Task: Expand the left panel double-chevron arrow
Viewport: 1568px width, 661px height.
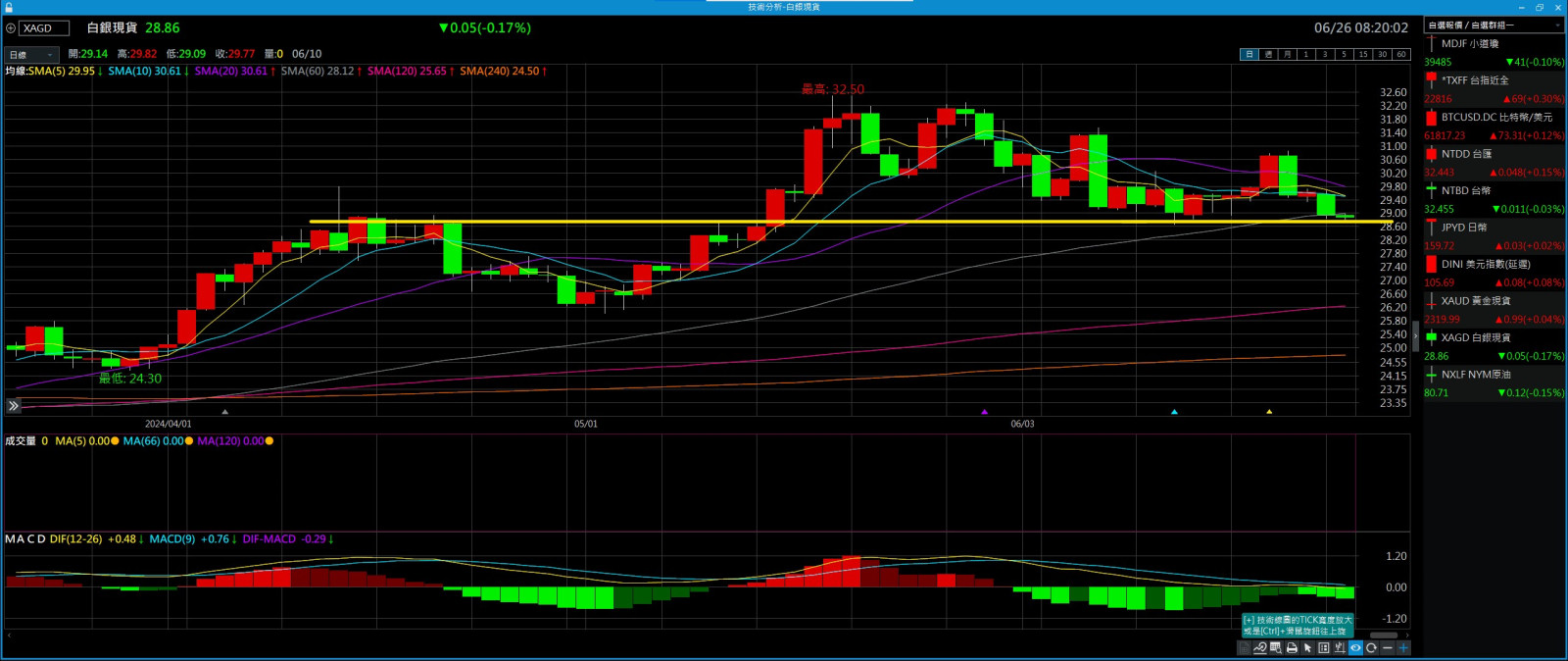Action: coord(13,405)
